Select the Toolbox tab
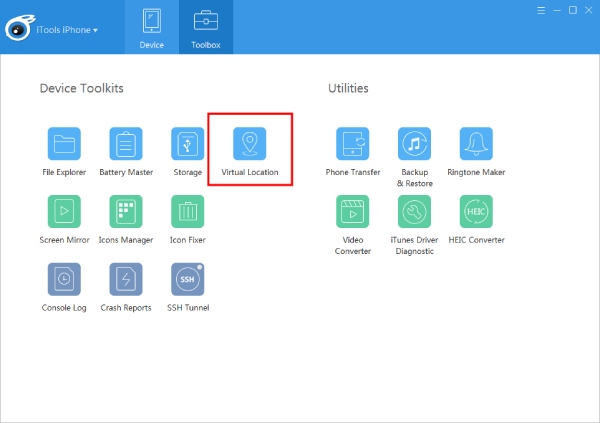This screenshot has width=600, height=423. (x=206, y=27)
